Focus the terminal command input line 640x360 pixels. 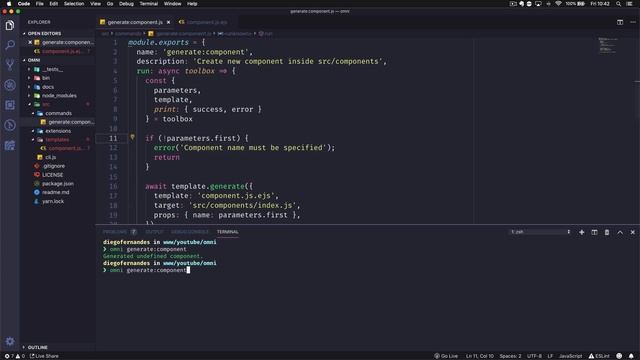coord(147,270)
